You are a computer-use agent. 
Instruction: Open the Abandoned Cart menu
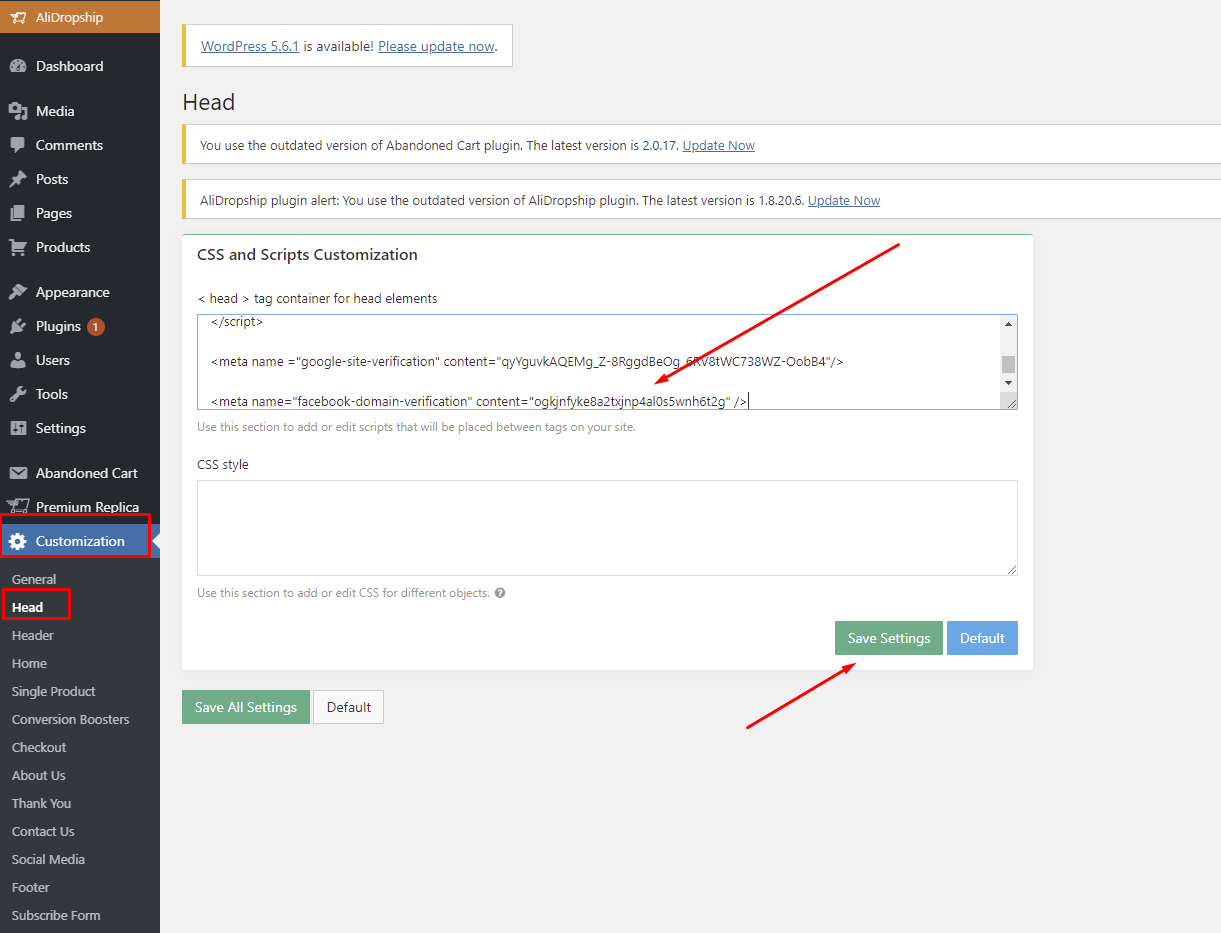86,473
